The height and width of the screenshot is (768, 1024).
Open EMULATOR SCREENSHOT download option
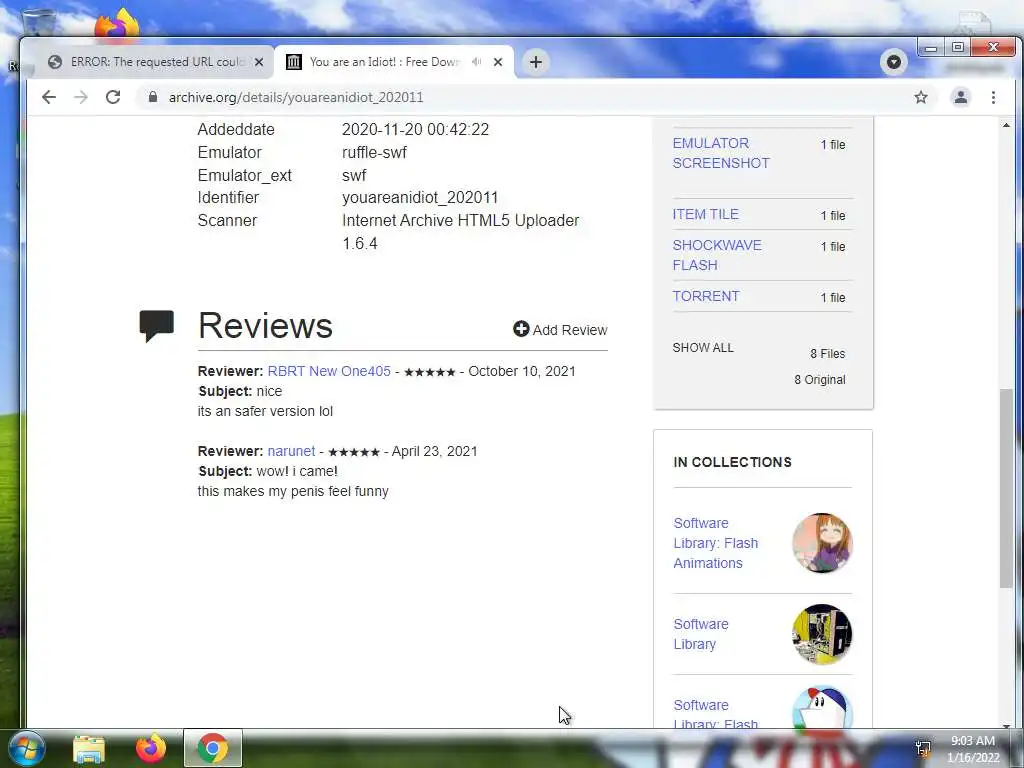click(720, 153)
